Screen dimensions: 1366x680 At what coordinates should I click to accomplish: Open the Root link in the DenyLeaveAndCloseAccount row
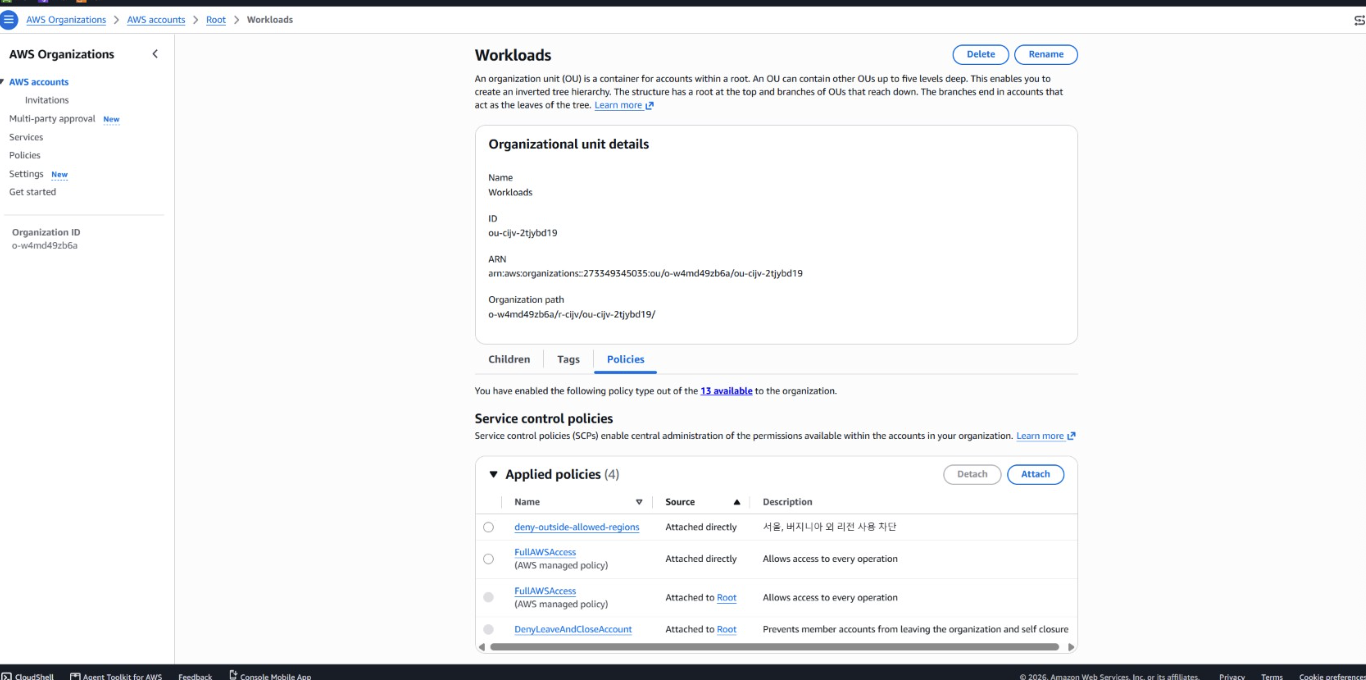point(727,629)
